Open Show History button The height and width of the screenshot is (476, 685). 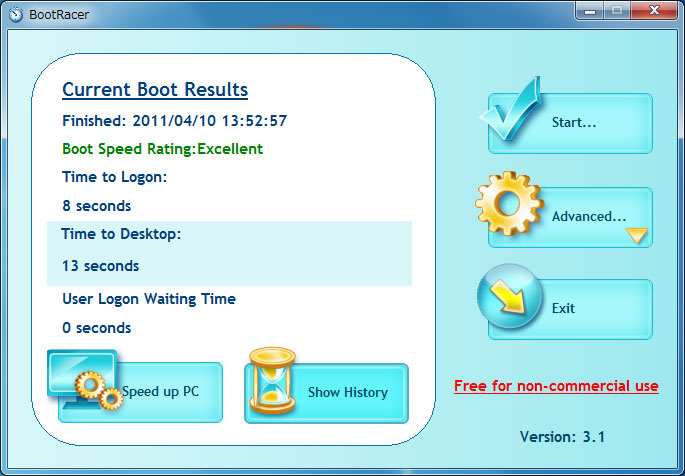(x=326, y=393)
